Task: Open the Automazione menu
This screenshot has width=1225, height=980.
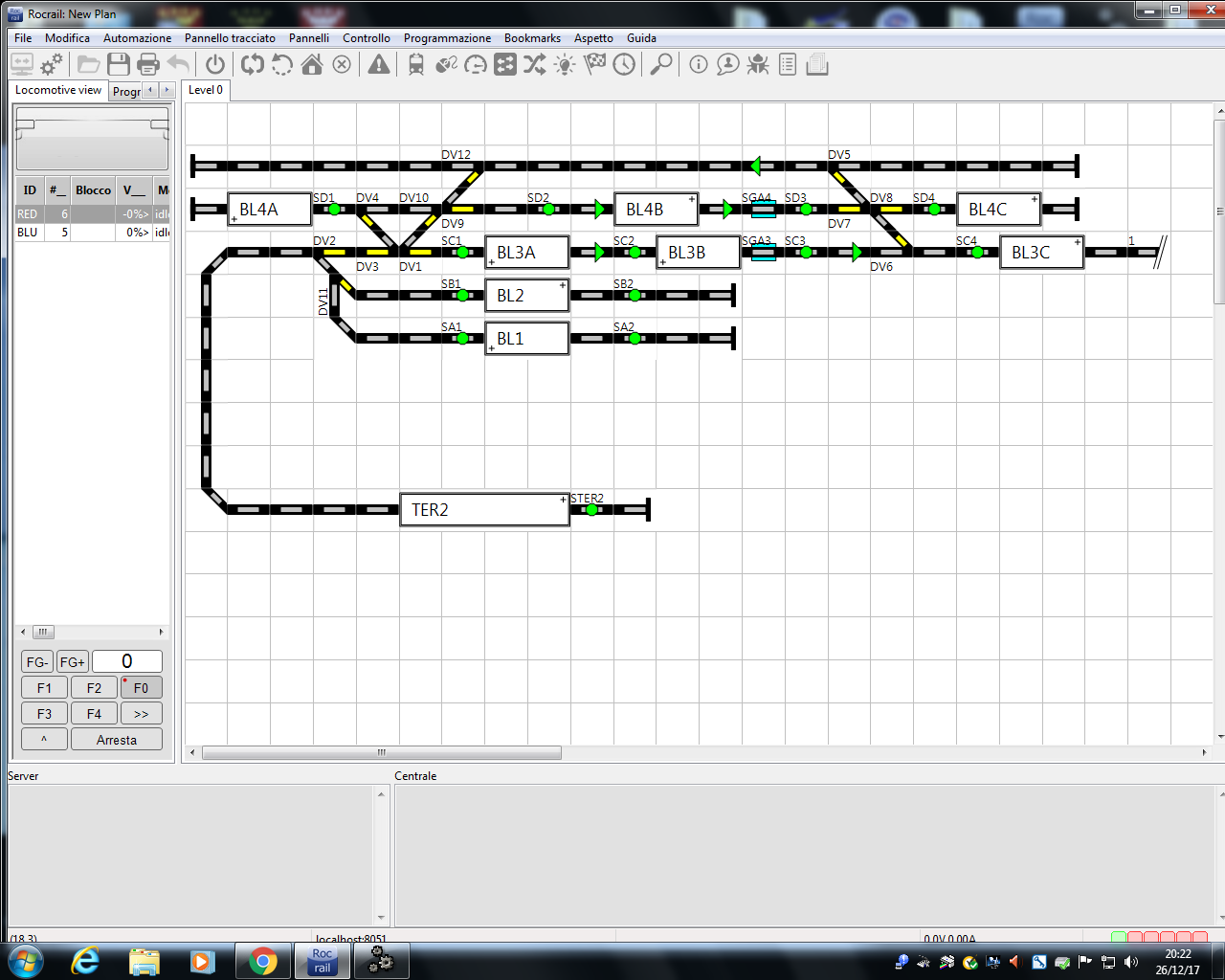Action: click(x=137, y=38)
